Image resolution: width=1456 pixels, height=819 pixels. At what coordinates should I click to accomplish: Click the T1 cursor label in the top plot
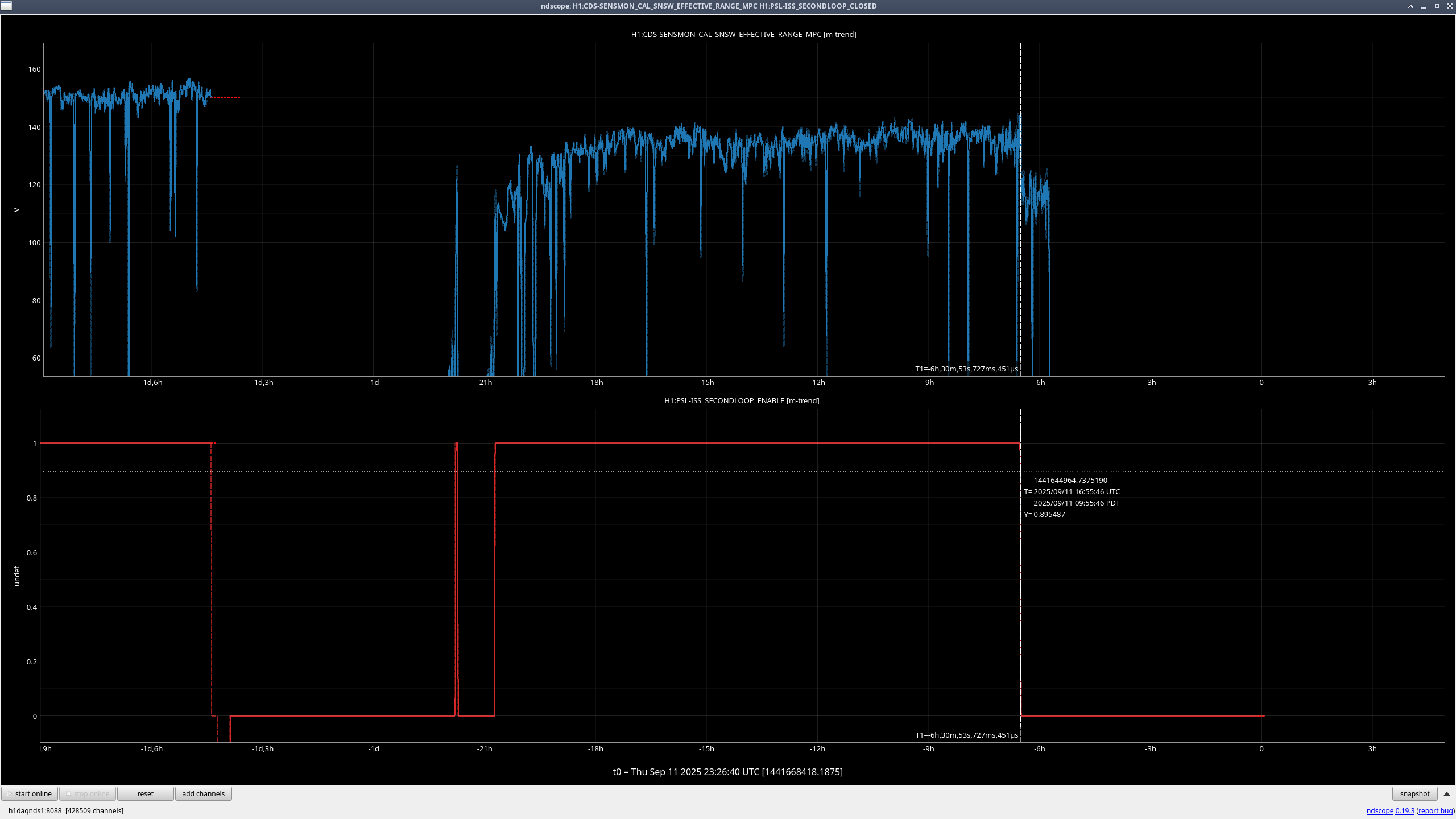pos(966,369)
